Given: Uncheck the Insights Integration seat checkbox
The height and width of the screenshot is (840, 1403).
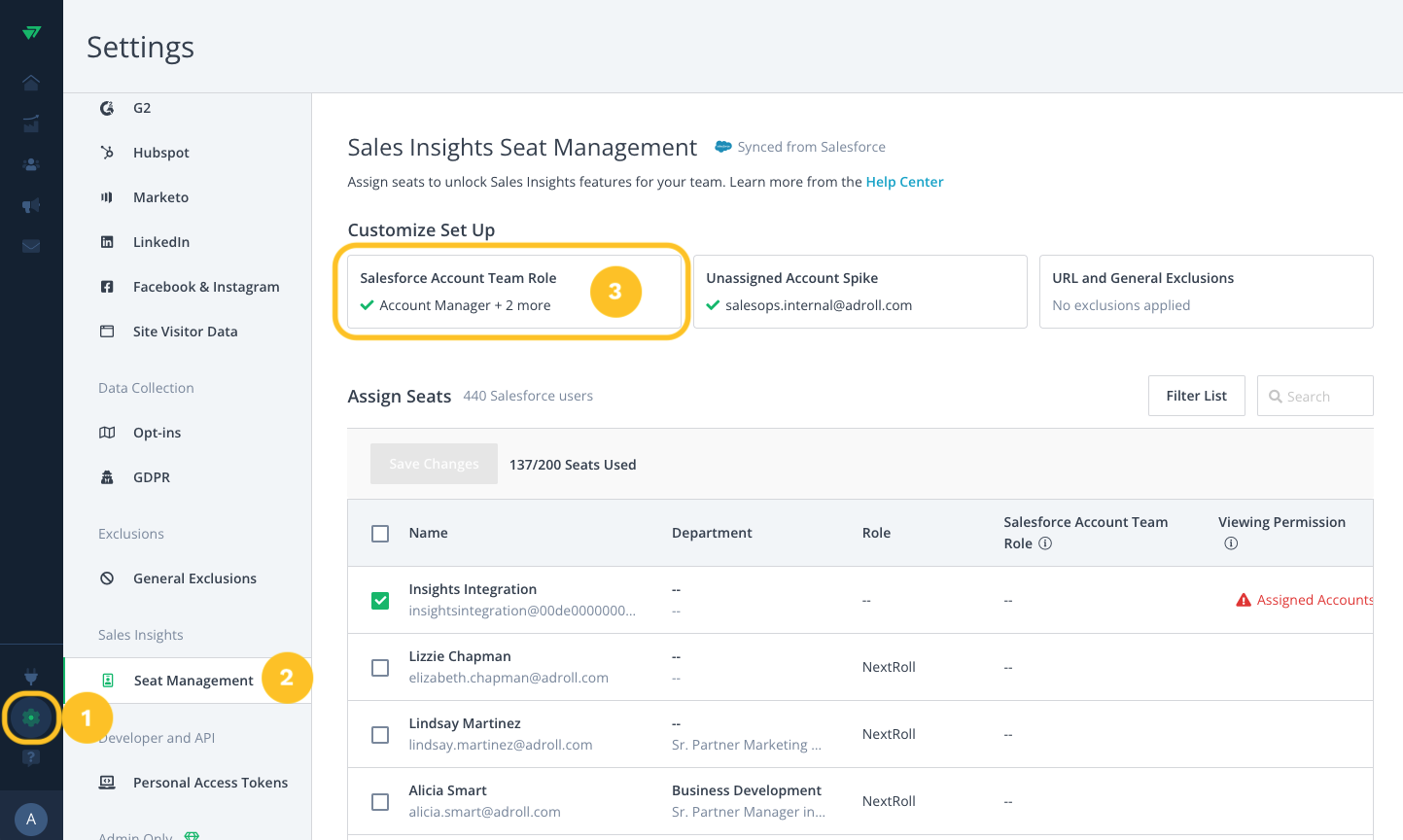Looking at the screenshot, I should click(x=380, y=601).
